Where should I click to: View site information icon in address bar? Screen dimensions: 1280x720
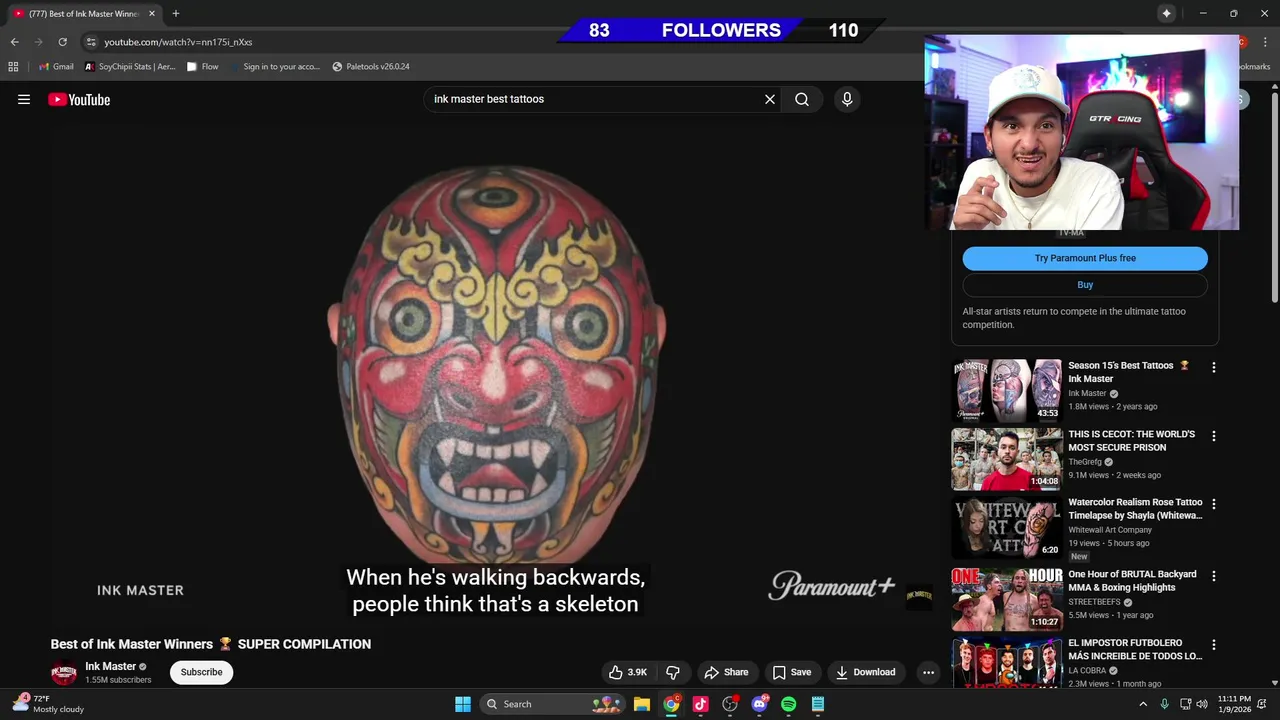click(x=91, y=42)
